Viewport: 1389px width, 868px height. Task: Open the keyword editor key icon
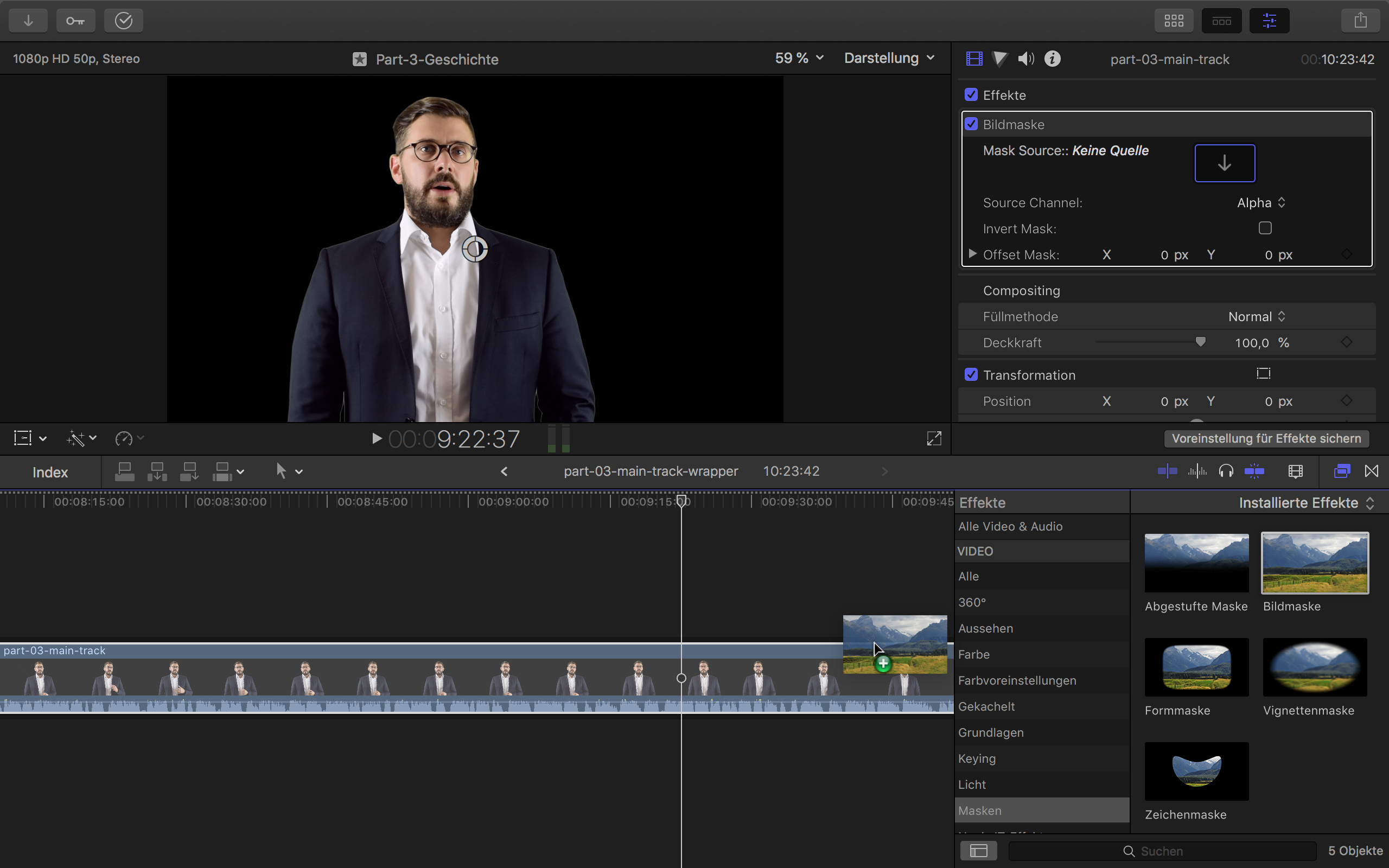coord(76,21)
